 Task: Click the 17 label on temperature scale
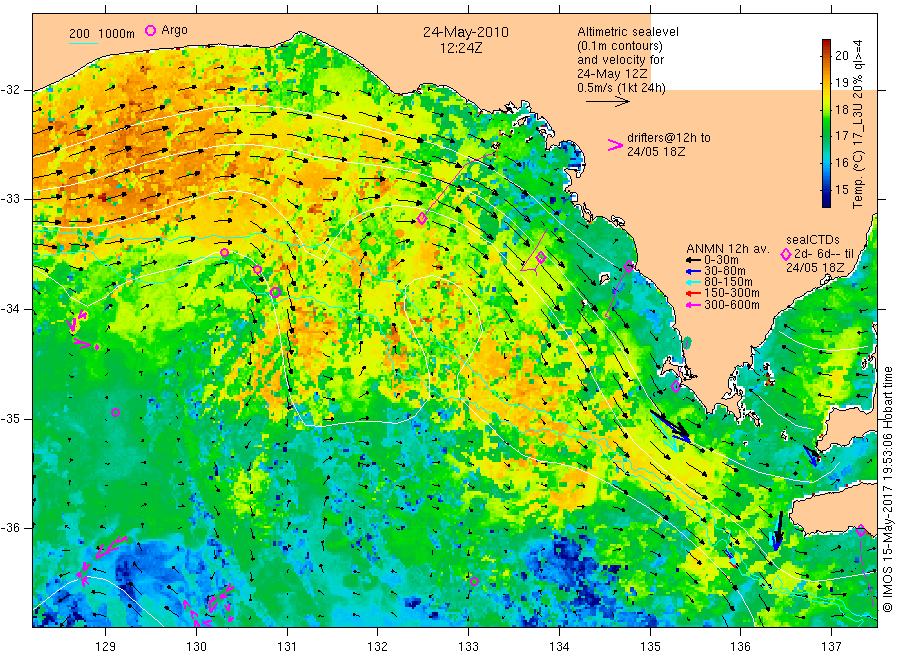[x=841, y=136]
